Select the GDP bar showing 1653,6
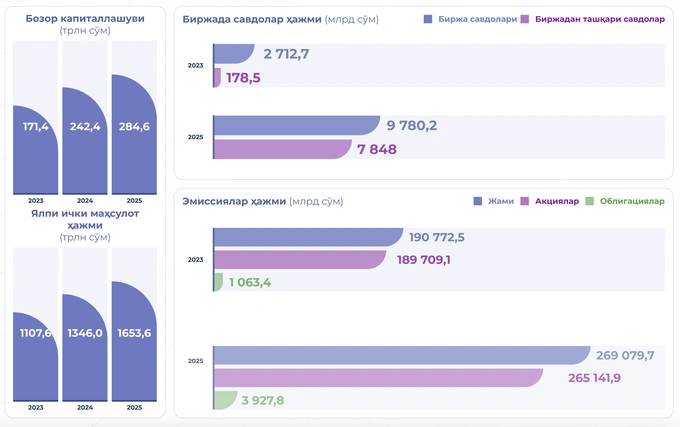680x427 pixels. [x=134, y=341]
